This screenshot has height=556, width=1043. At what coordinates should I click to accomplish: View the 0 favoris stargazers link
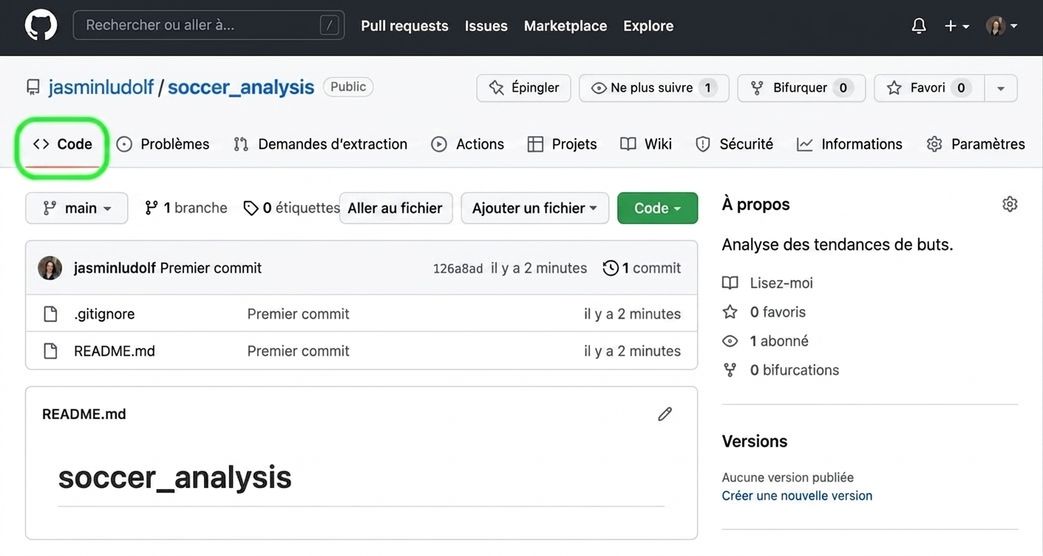tap(764, 312)
